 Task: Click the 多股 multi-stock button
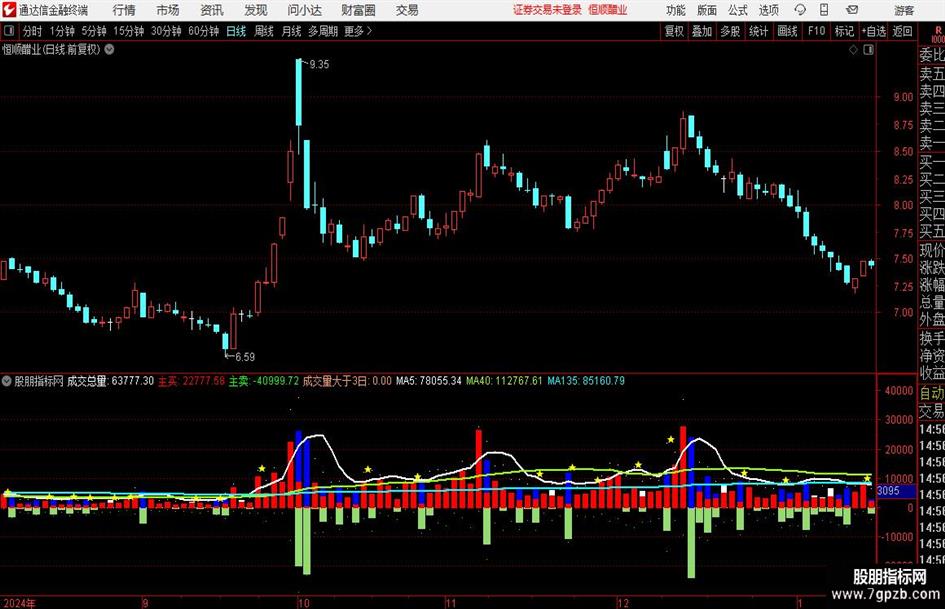click(730, 31)
